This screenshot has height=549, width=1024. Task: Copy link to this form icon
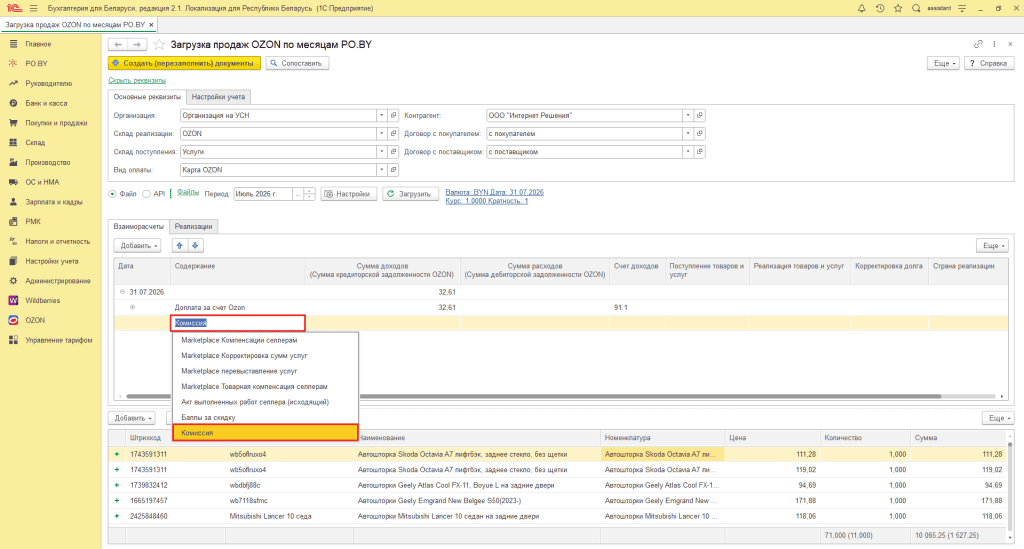click(x=978, y=44)
